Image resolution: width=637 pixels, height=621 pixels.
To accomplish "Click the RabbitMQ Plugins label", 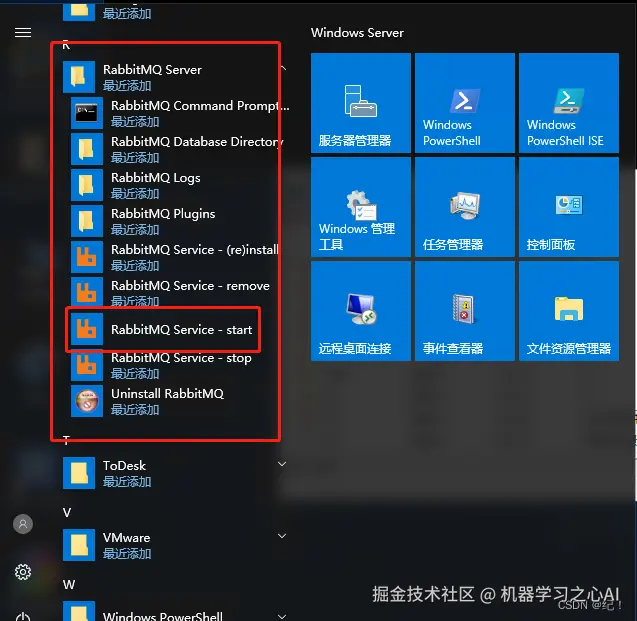I will [x=163, y=214].
